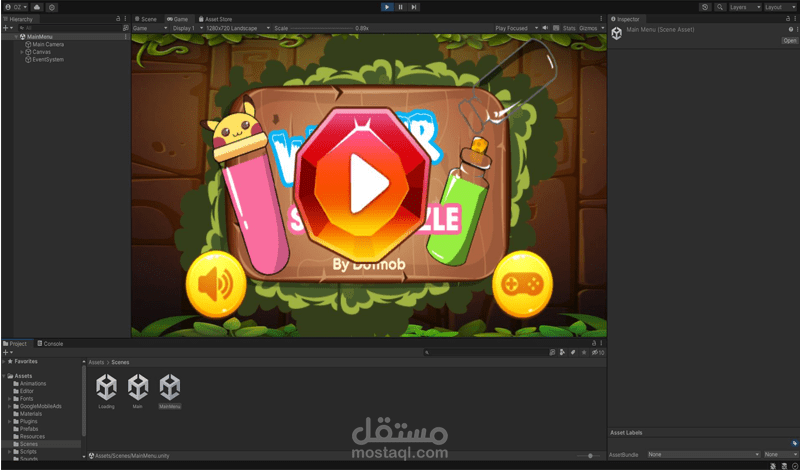This screenshot has width=800, height=470.
Task: Switch to the Game tab
Action: pos(178,19)
